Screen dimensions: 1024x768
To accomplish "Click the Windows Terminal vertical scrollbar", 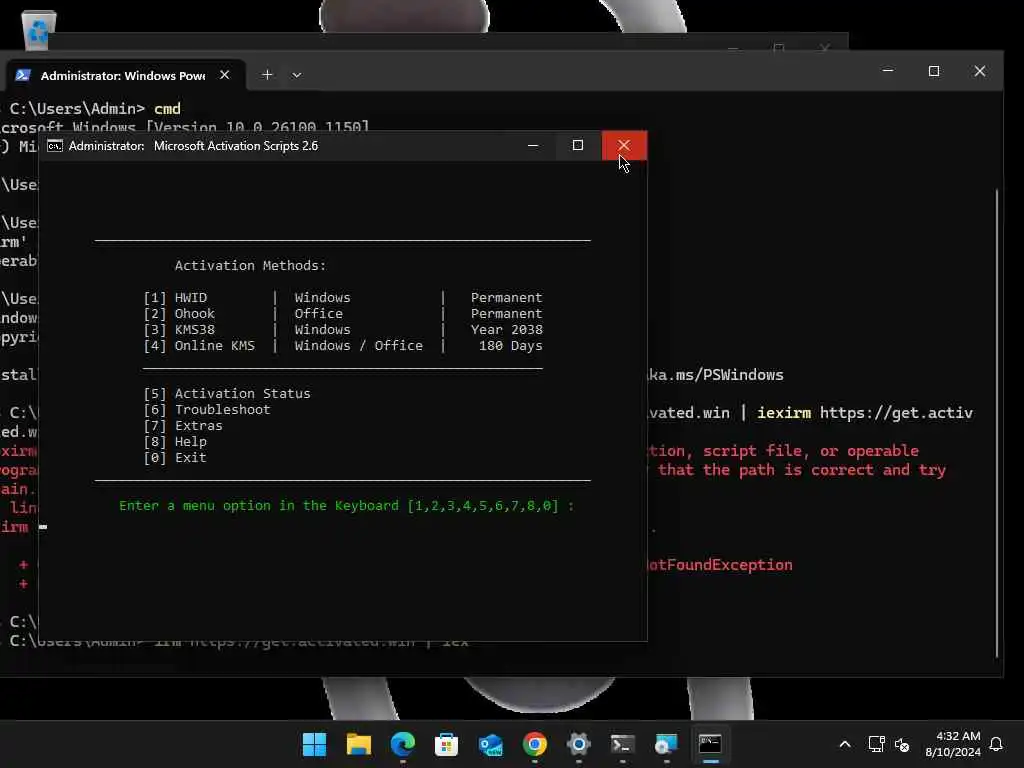I will tap(997, 423).
